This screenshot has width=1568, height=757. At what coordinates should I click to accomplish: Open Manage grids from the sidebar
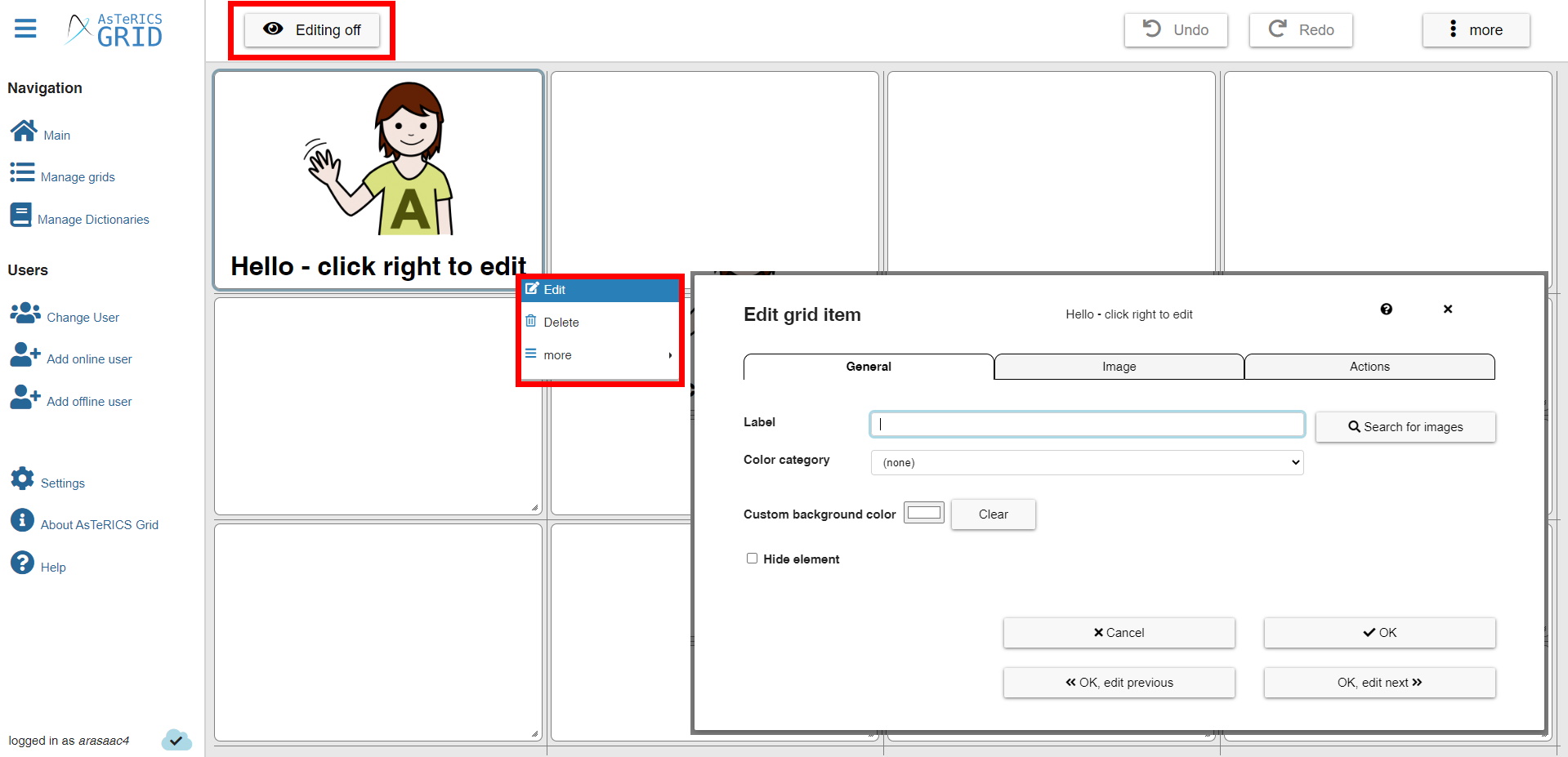pyautogui.click(x=22, y=172)
